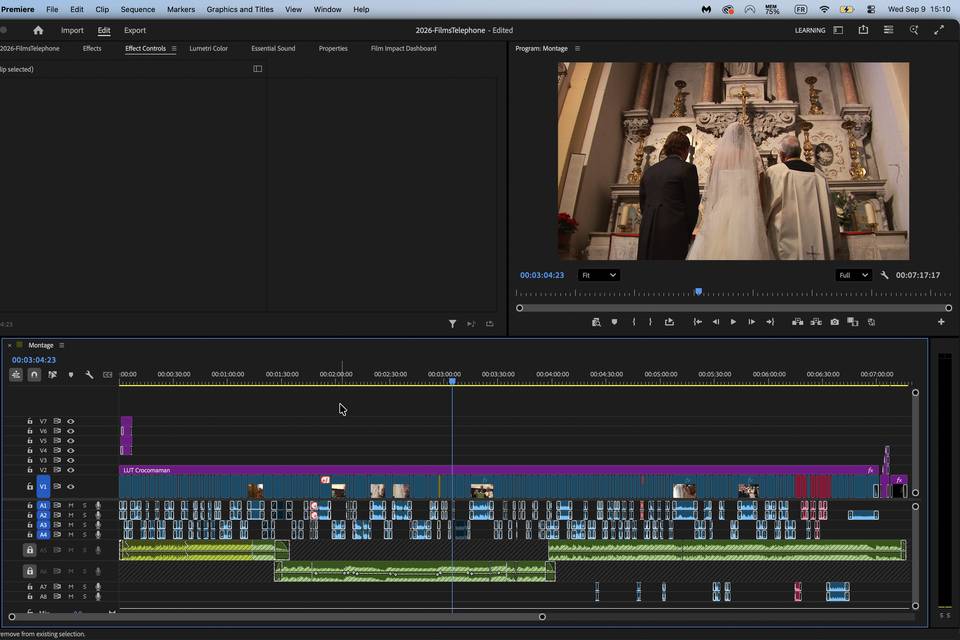960x640 pixels.
Task: Toggle timeline Snap magnet icon
Action: 34,374
